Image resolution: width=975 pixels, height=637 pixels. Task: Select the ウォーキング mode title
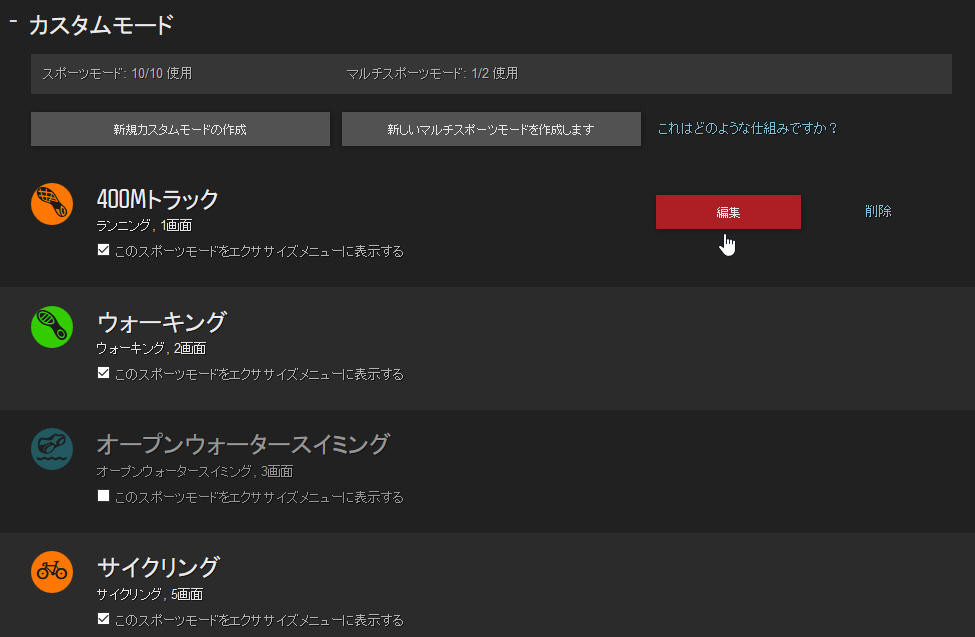[162, 322]
